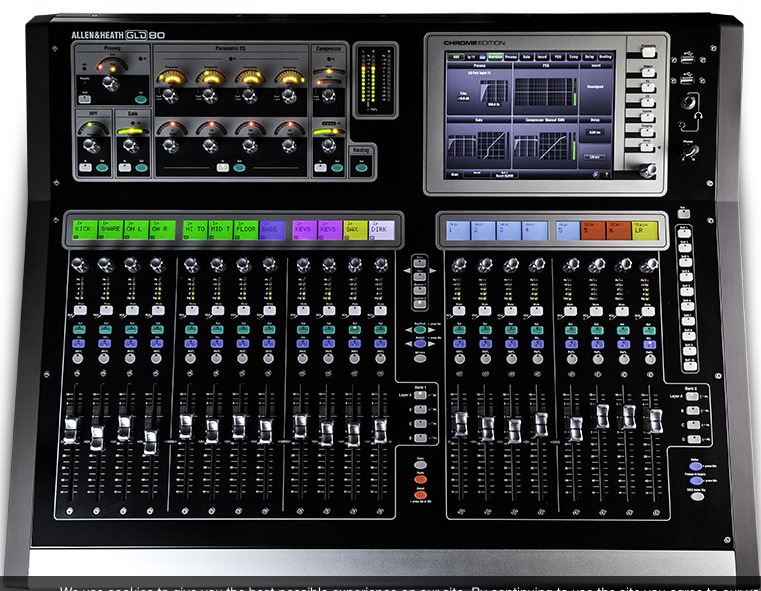
Task: Click the KICK channel fader
Action: point(71,431)
